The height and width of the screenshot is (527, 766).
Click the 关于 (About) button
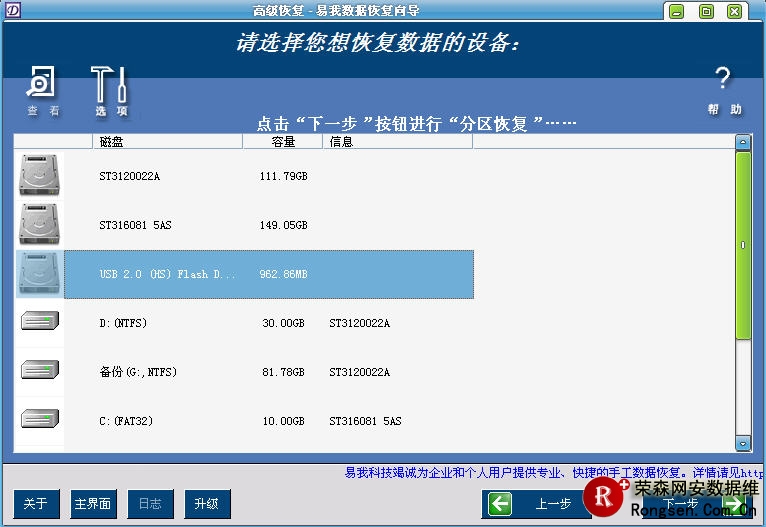point(36,503)
